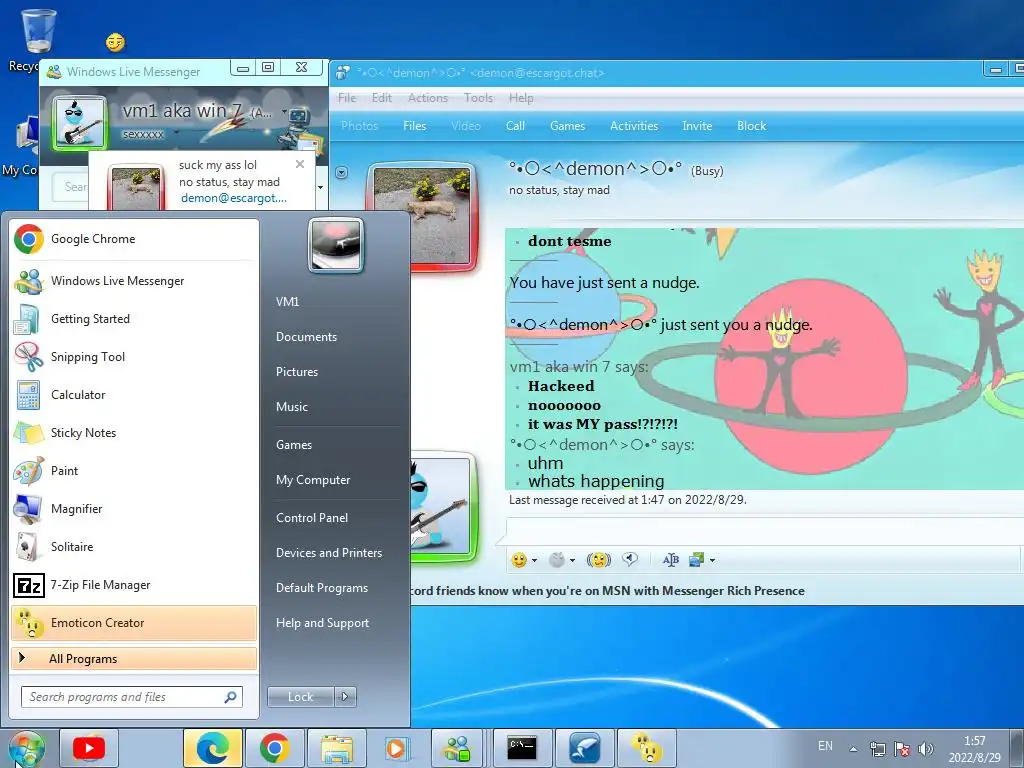
Task: Open Pictures from Start menu
Action: (x=296, y=372)
